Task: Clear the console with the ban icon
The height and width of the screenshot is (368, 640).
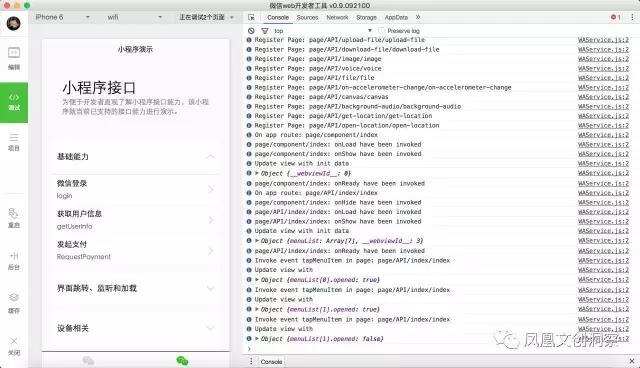Action: coord(251,31)
